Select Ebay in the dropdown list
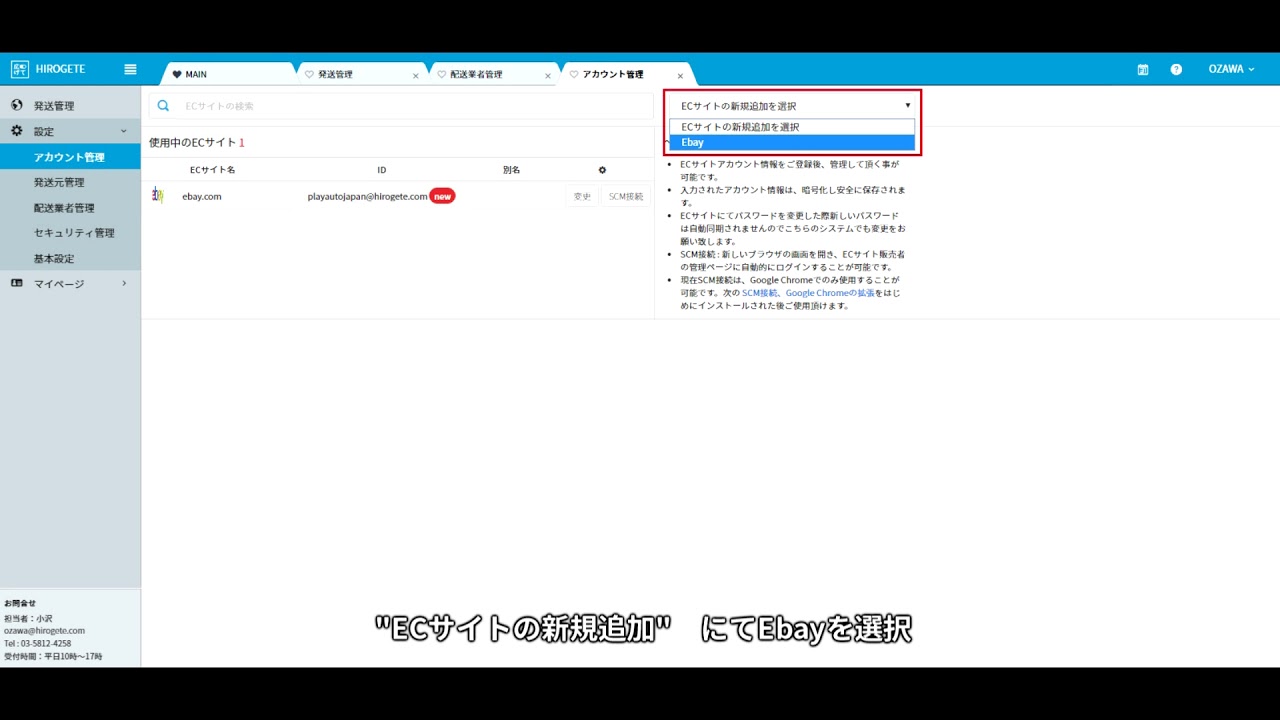 pos(792,142)
